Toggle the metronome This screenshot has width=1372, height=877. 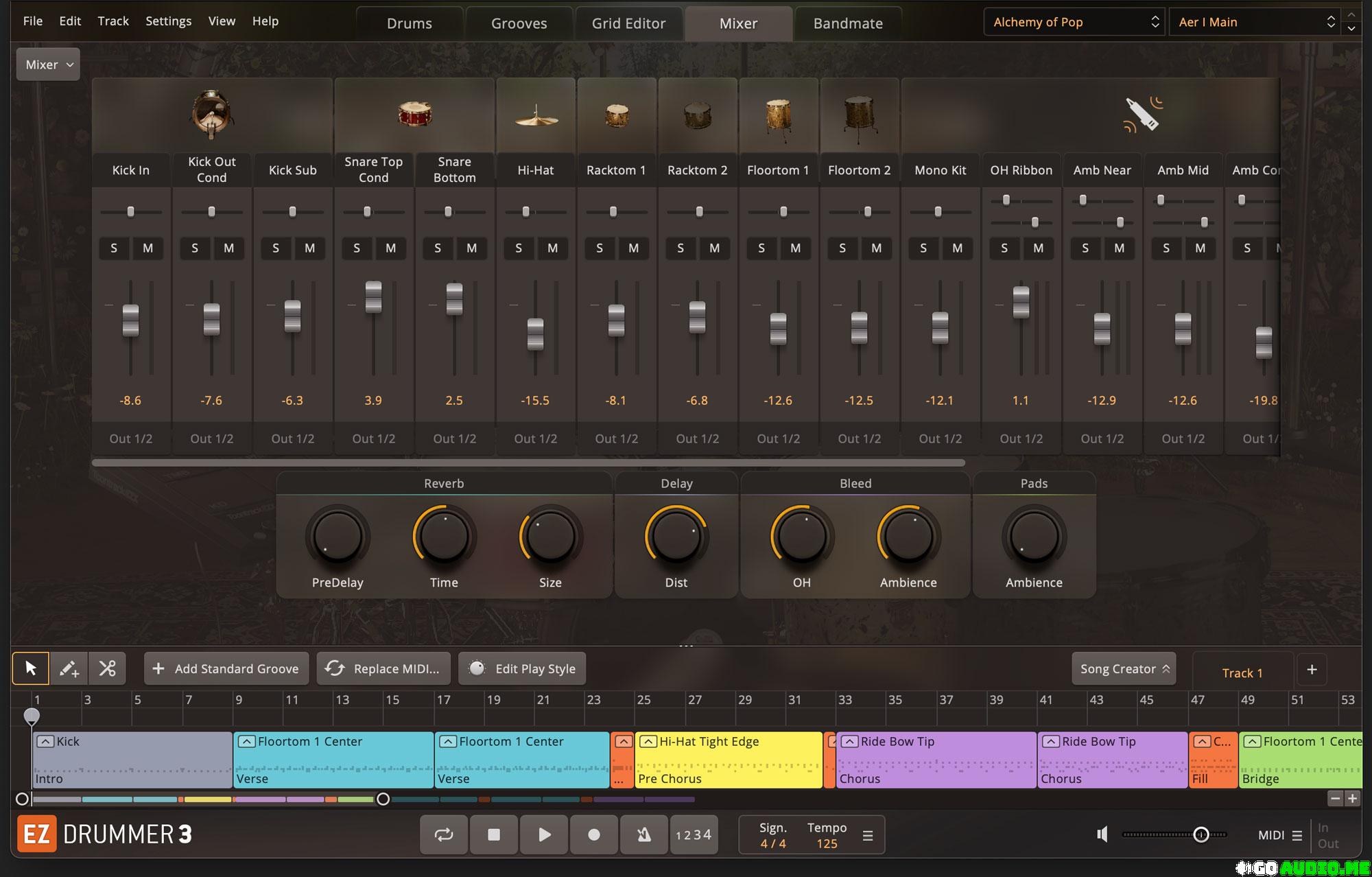click(x=643, y=834)
